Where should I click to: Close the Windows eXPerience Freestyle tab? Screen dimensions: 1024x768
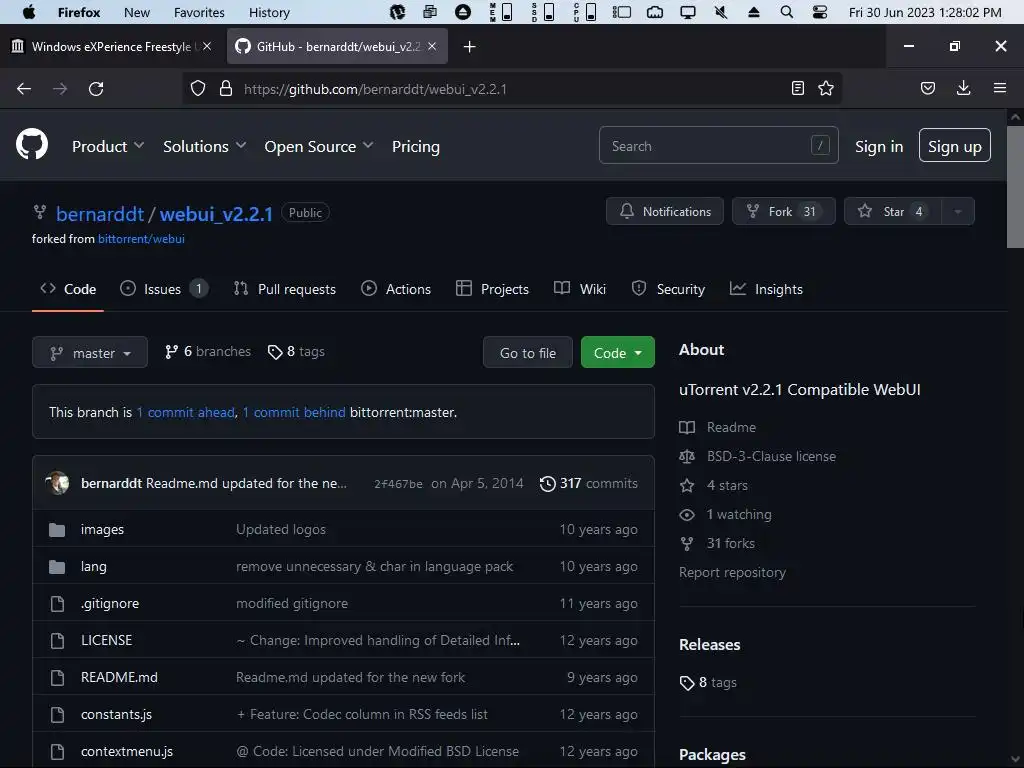point(207,46)
